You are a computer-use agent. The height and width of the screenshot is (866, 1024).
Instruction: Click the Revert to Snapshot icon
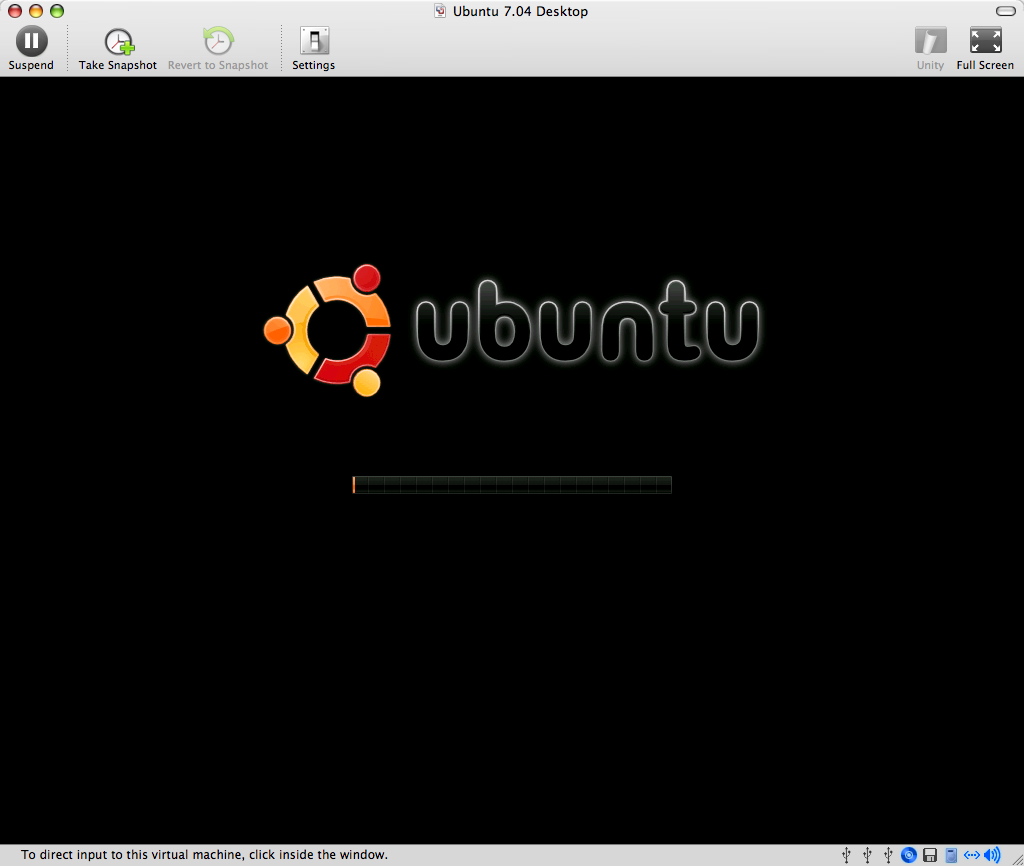218,41
